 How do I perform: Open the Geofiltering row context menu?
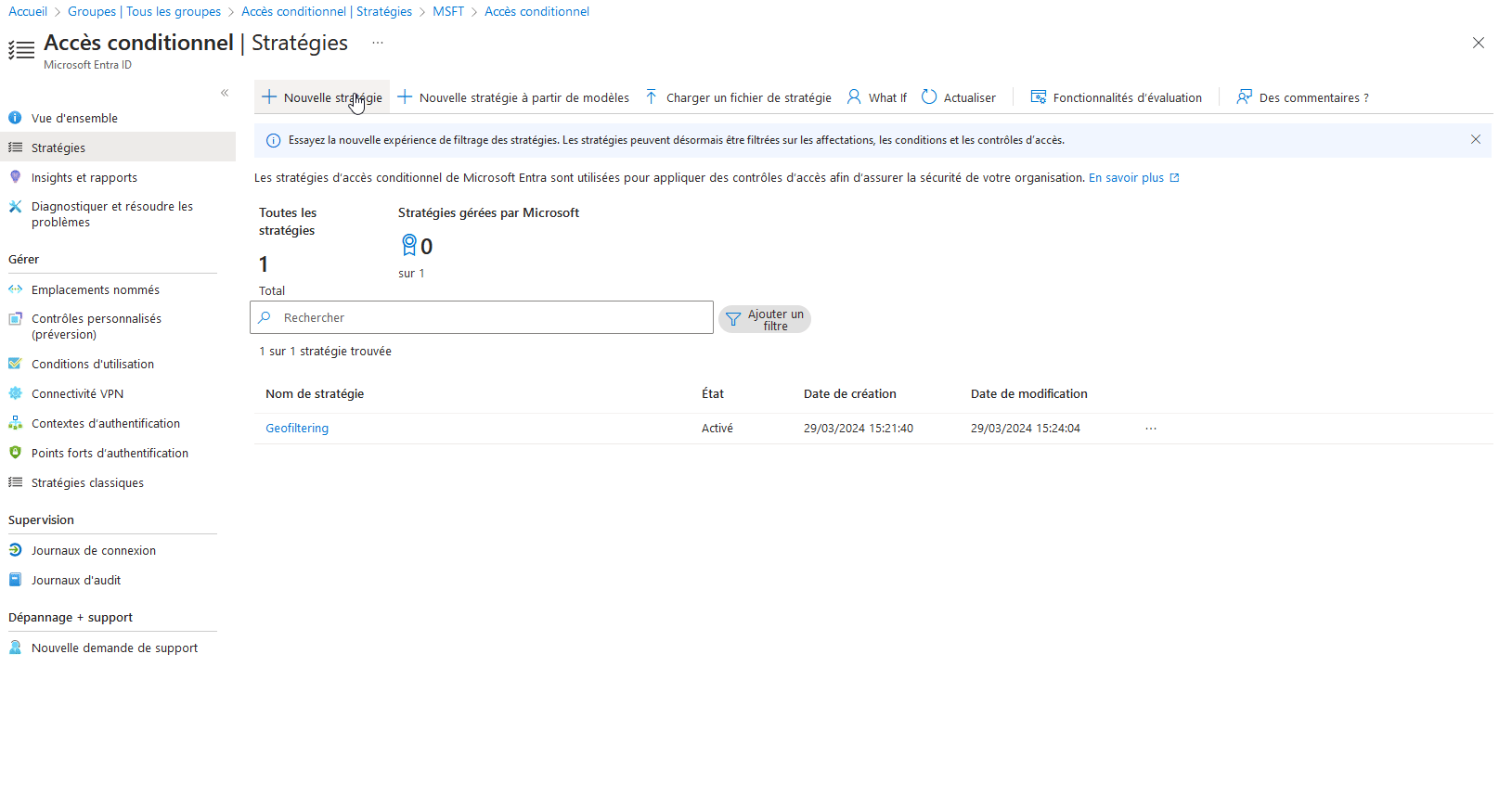(1151, 429)
